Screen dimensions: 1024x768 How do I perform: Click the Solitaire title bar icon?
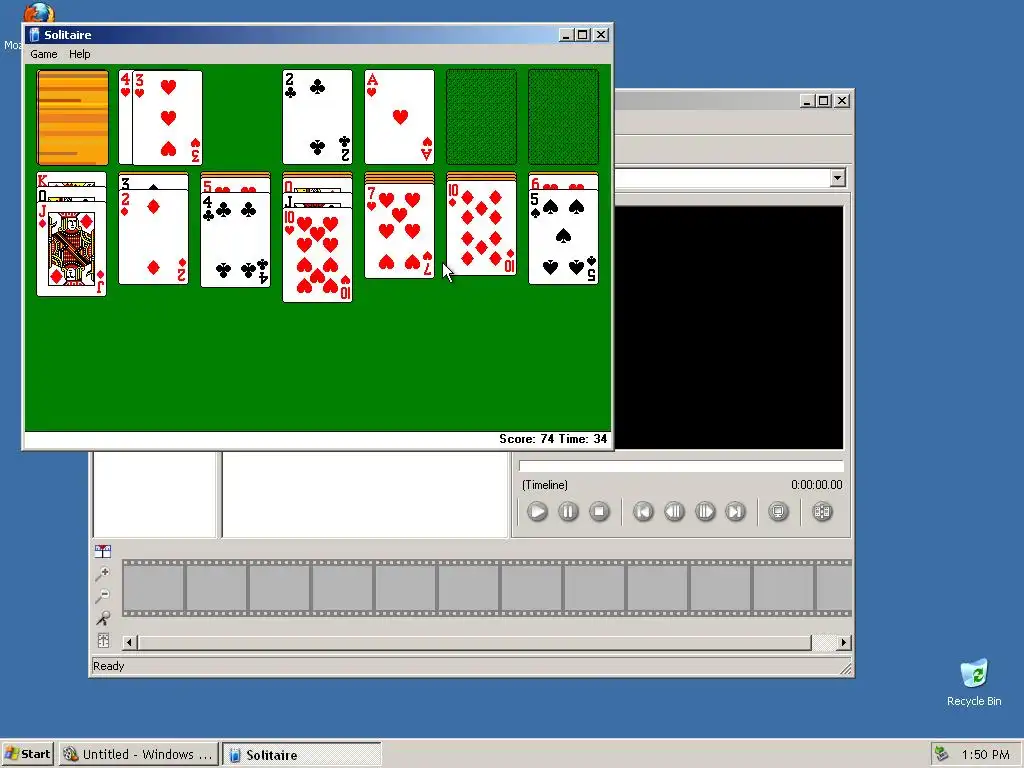coord(35,35)
